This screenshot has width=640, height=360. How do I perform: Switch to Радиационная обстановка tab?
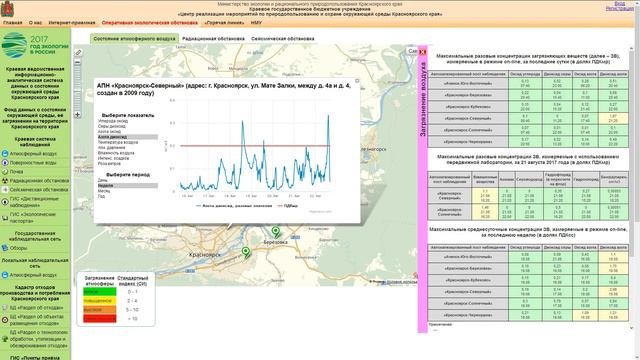click(x=213, y=39)
